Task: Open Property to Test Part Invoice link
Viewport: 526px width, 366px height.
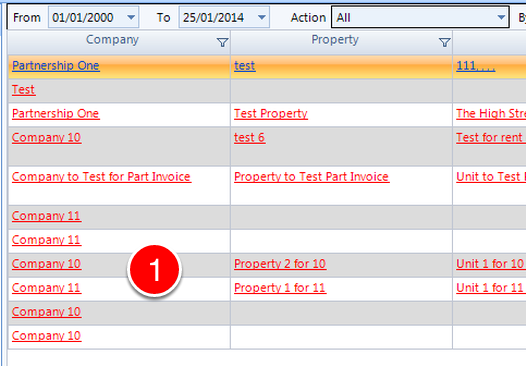Action: 311,177
